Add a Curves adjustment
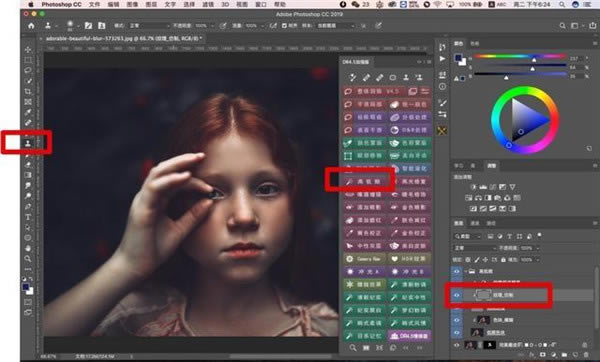The image size is (600, 362). point(493,187)
